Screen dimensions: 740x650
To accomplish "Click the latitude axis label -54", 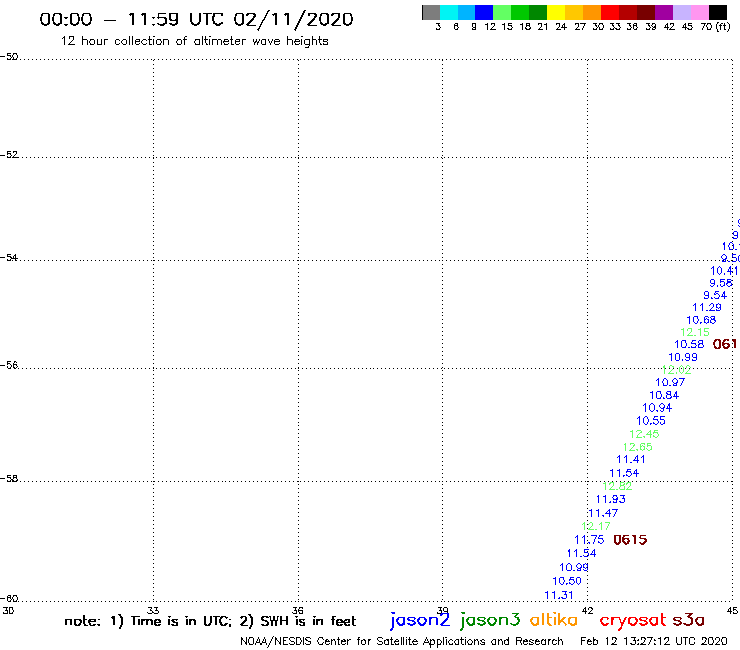I will tap(9, 258).
